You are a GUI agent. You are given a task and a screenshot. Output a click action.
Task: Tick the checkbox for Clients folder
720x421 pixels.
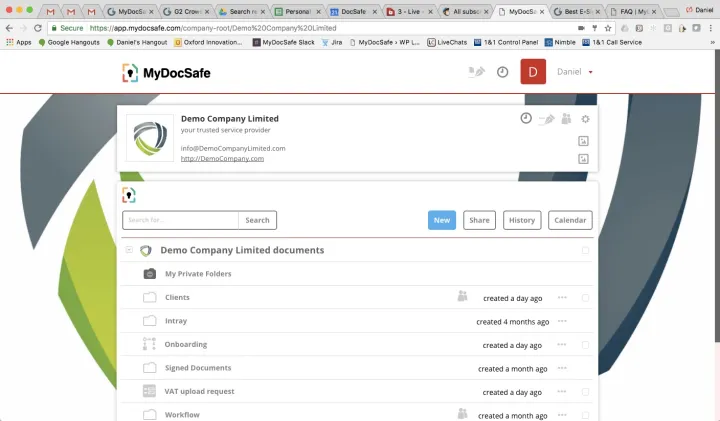(x=585, y=298)
